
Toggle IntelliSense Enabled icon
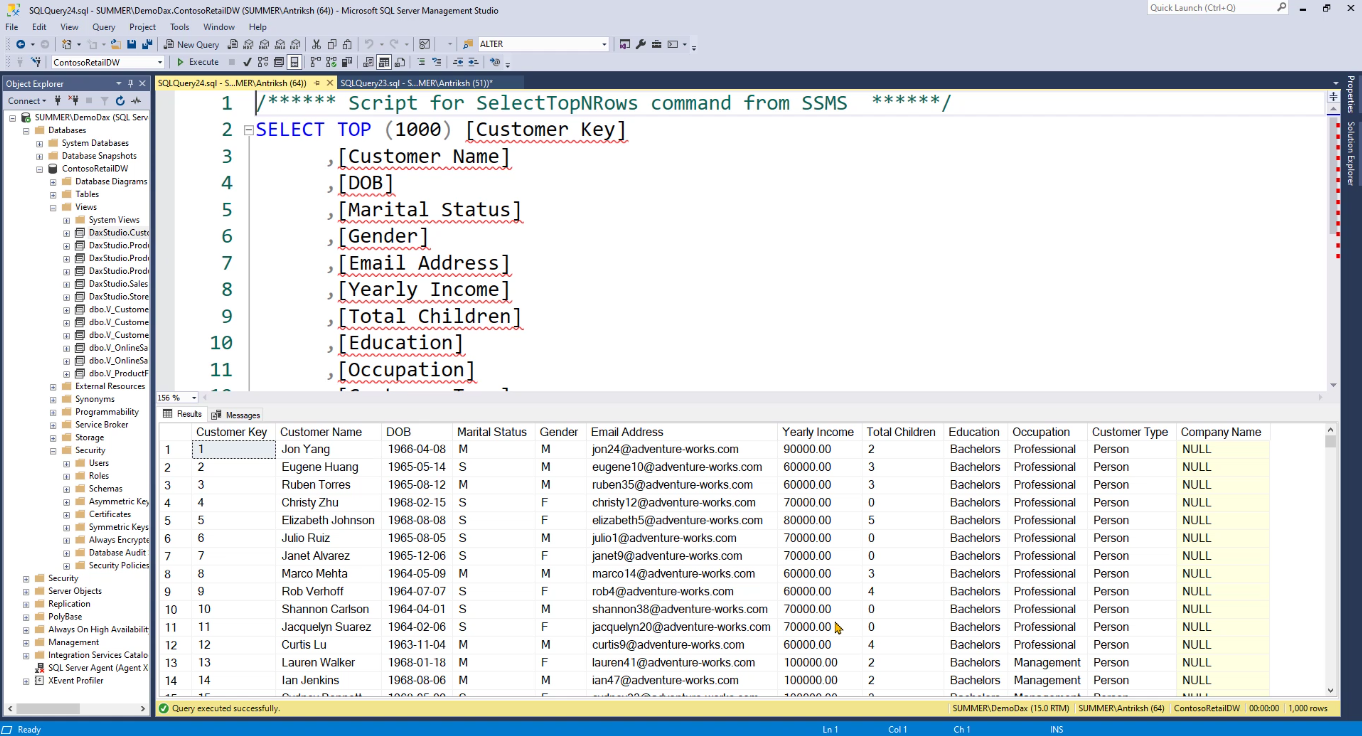[x=294, y=62]
